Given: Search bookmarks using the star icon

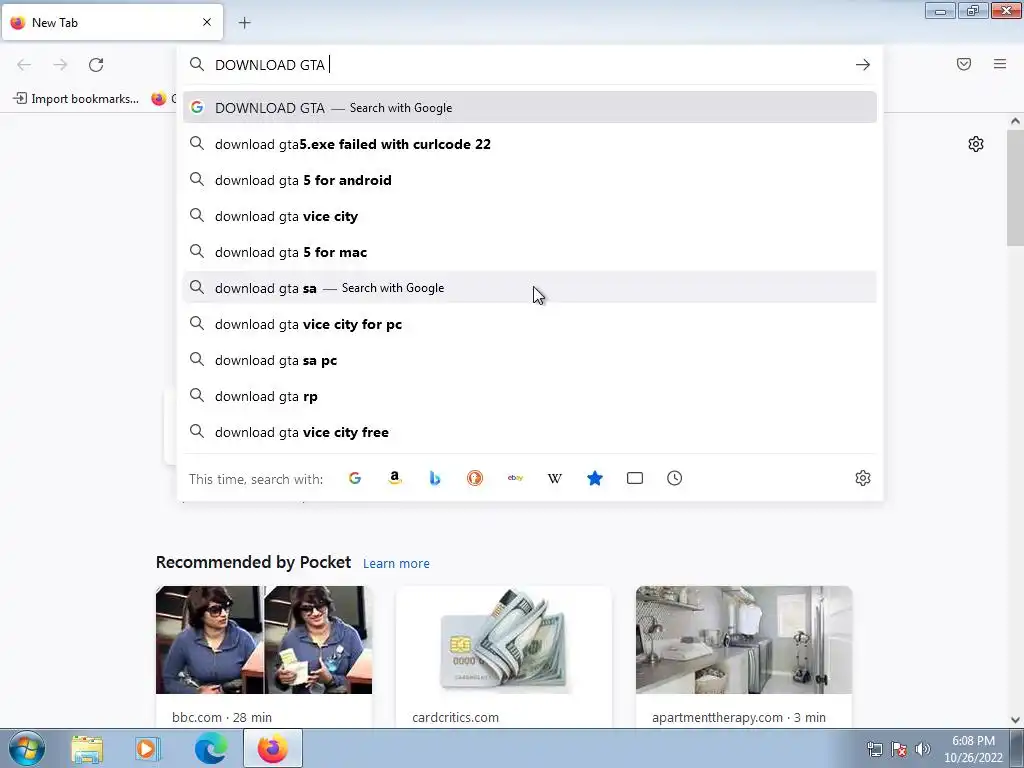Looking at the screenshot, I should pos(595,478).
